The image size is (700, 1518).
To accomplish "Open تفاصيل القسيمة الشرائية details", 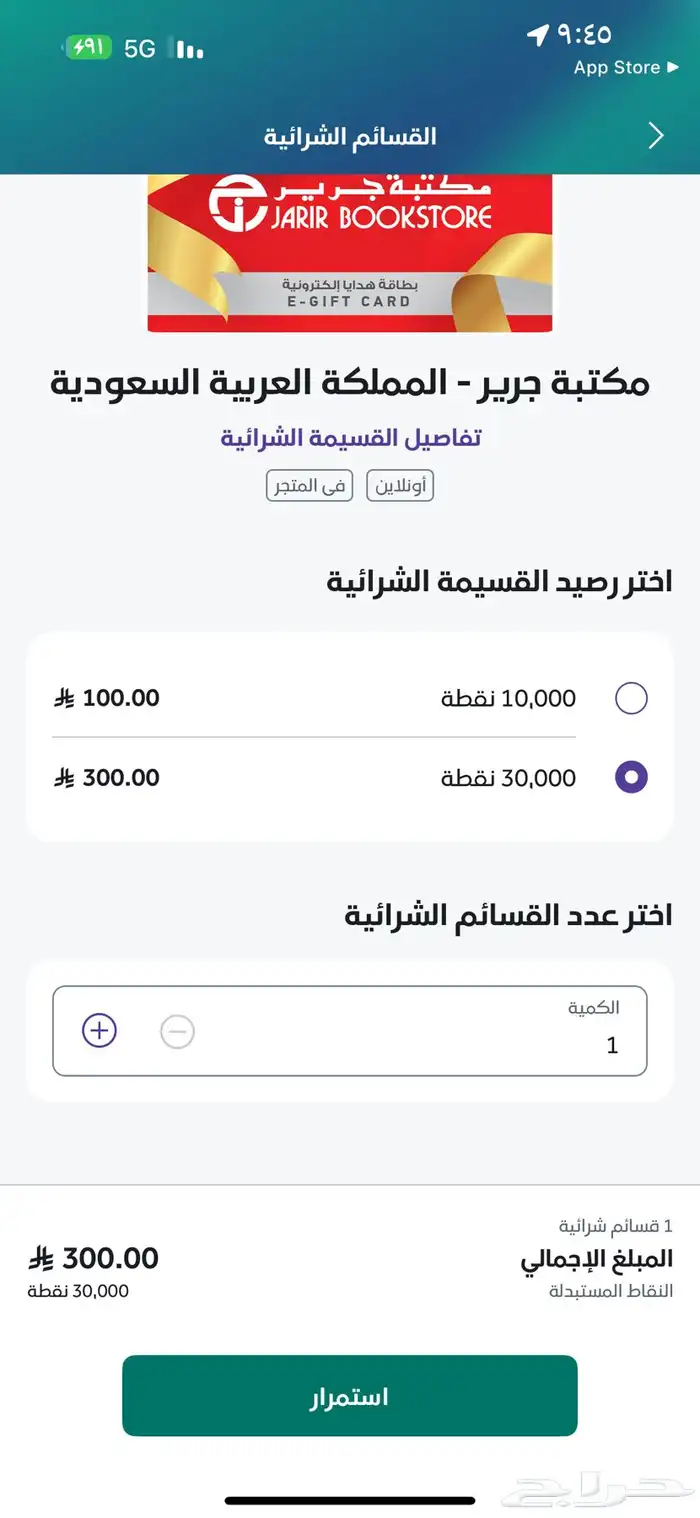I will [x=352, y=437].
